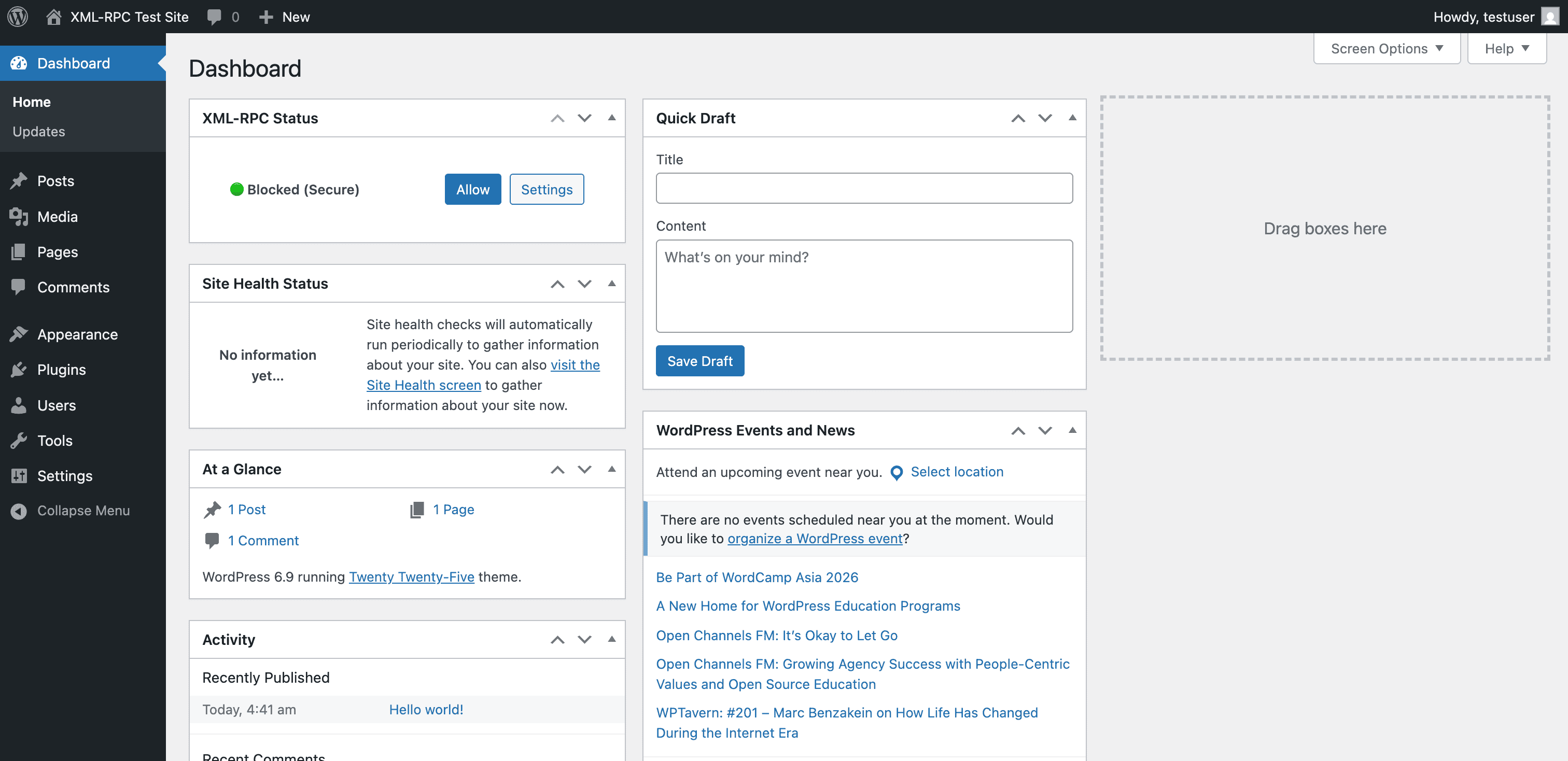Open the Media library icon
1568x761 pixels.
click(x=19, y=217)
